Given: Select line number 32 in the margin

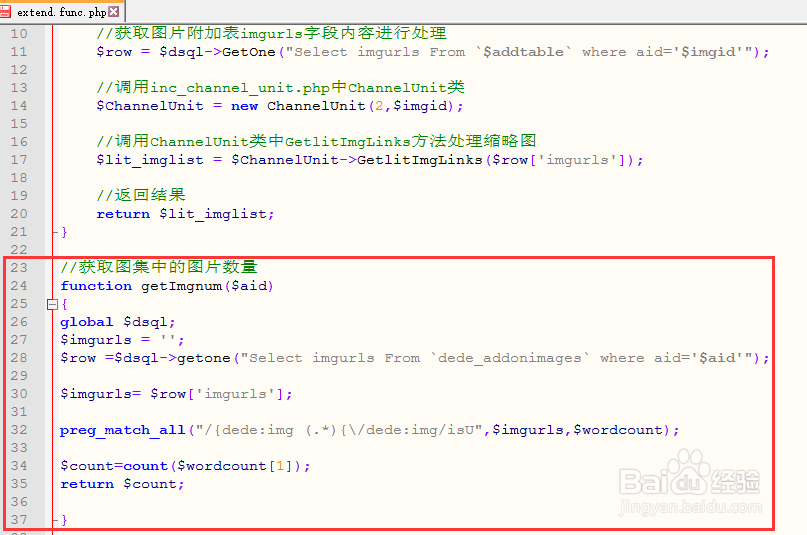Looking at the screenshot, I should pos(19,430).
